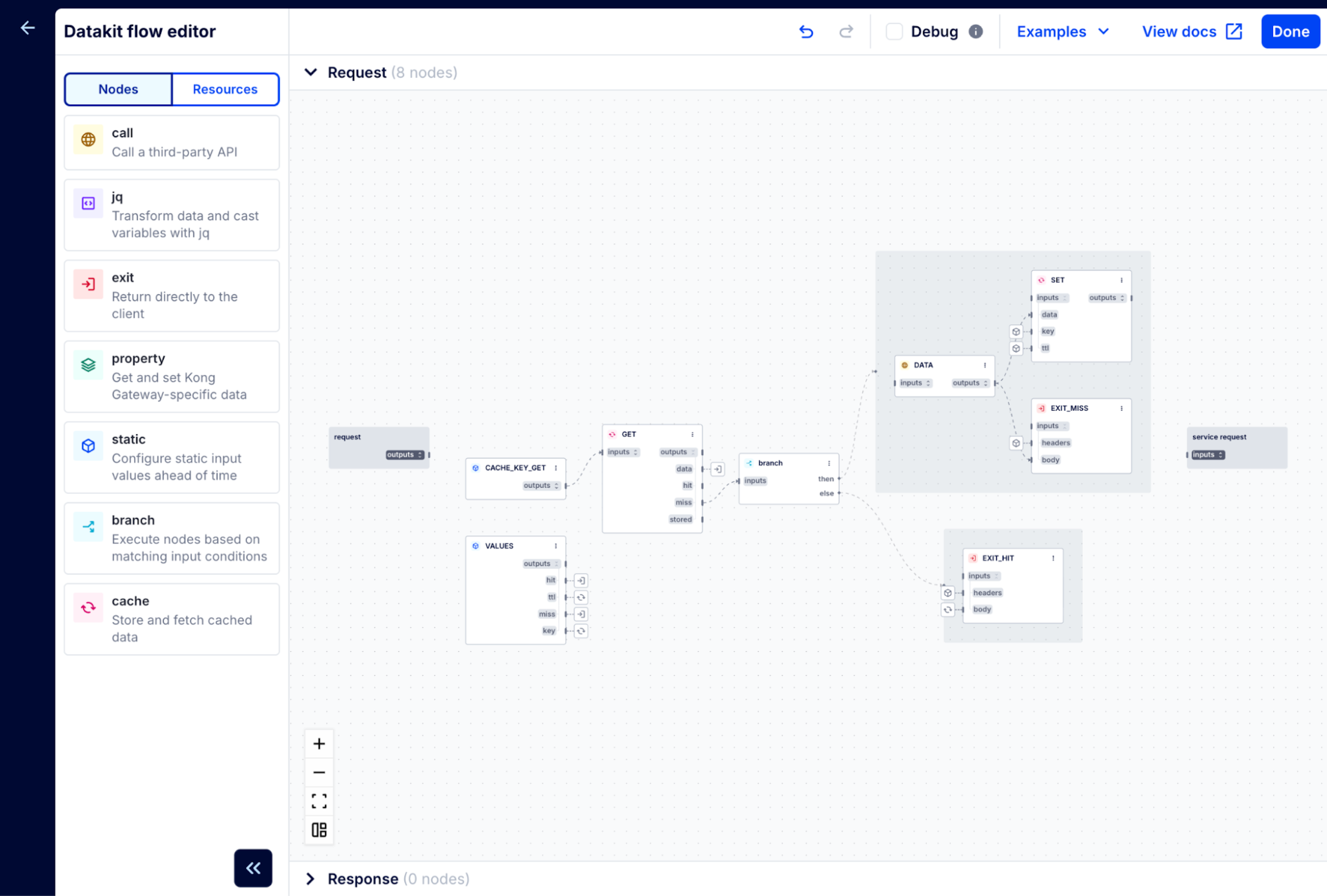Viewport: 1327px width, 896px height.
Task: Toggle outputs expander on request node
Action: click(420, 455)
